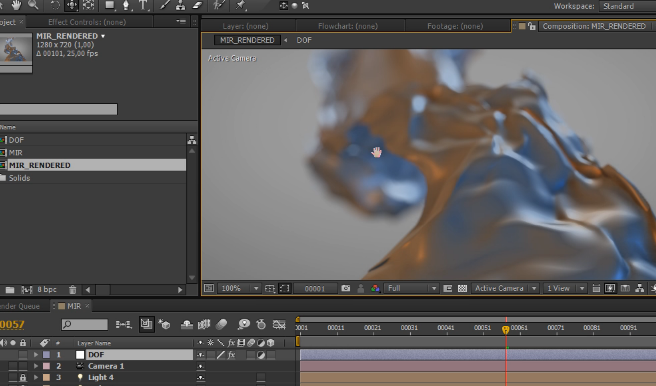The height and width of the screenshot is (386, 656).
Task: Select the Rectangle shape tool
Action: (110, 5)
